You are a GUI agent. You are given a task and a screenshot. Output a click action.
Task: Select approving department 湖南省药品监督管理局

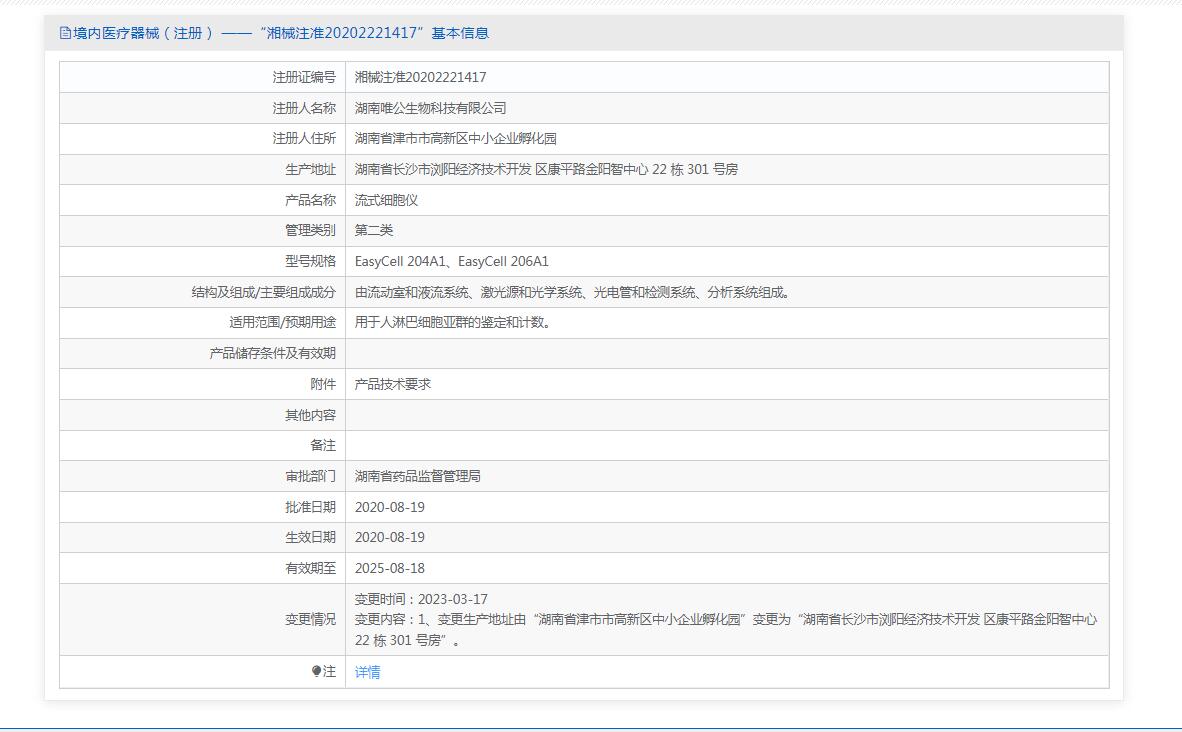click(x=418, y=476)
